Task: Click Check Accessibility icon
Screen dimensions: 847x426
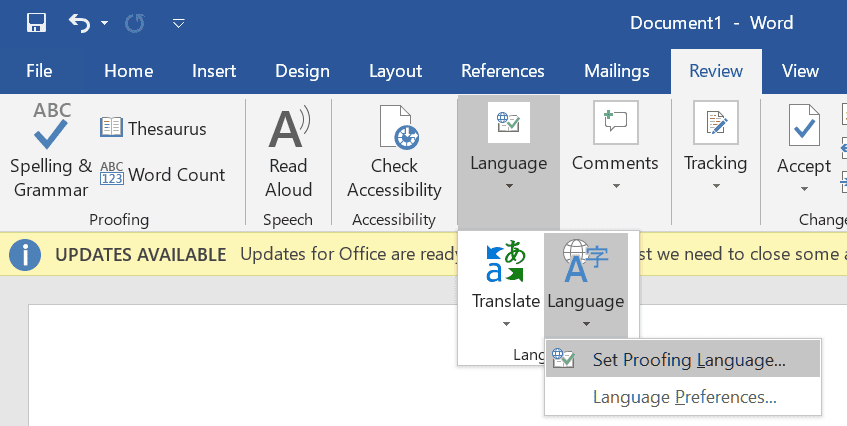Action: [x=399, y=127]
